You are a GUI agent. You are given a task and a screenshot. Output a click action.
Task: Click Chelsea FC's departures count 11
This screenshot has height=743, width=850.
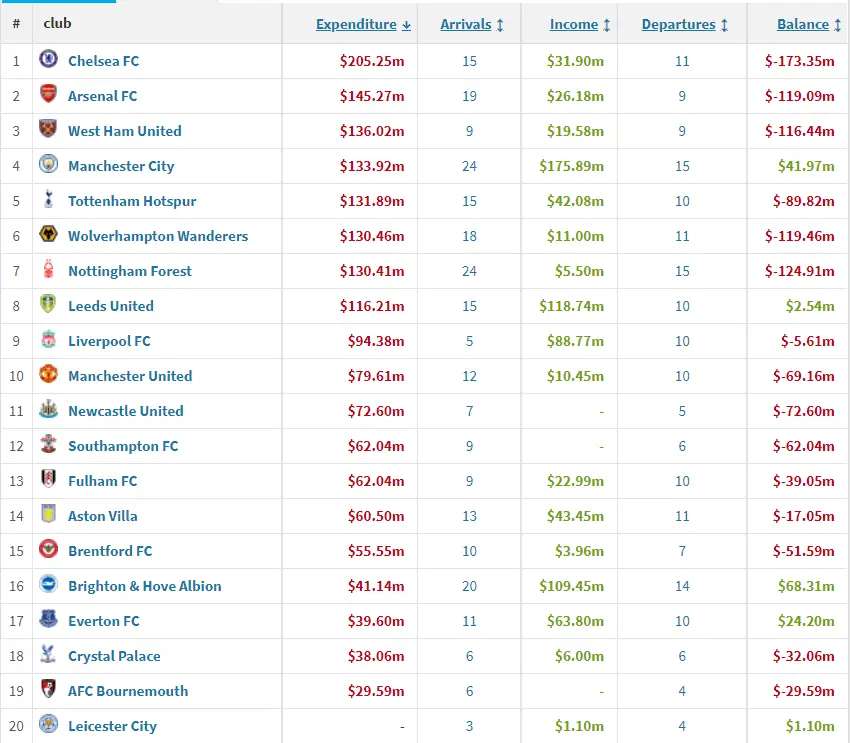(682, 61)
